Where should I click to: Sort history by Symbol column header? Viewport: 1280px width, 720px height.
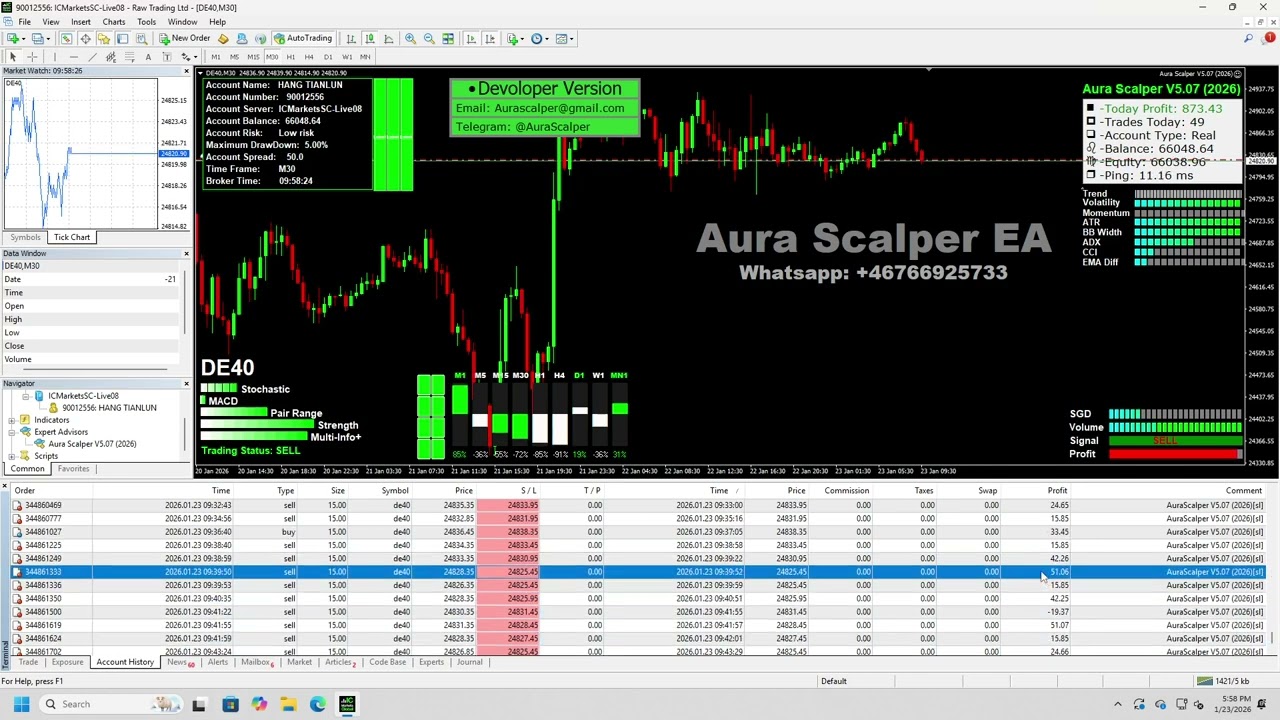coord(394,490)
